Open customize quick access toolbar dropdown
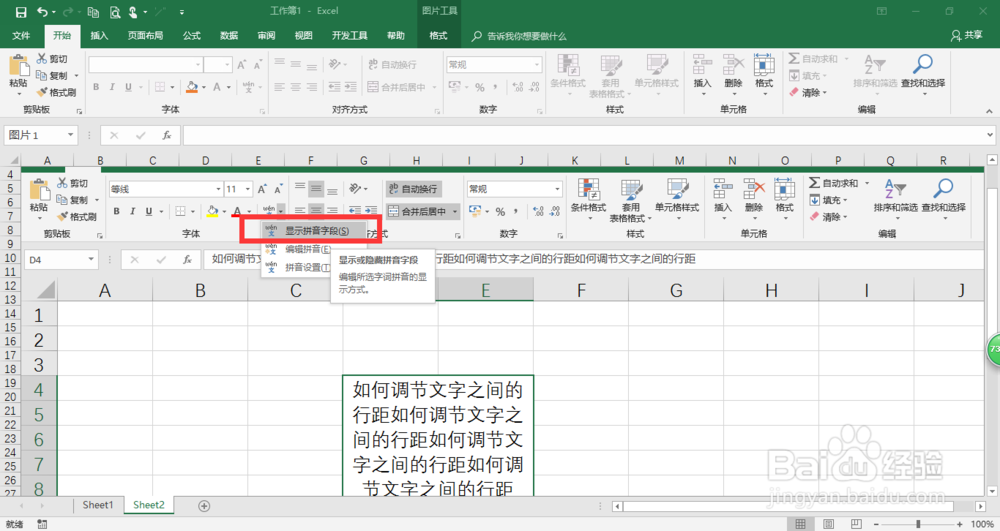This screenshot has width=1000, height=531. (x=182, y=12)
